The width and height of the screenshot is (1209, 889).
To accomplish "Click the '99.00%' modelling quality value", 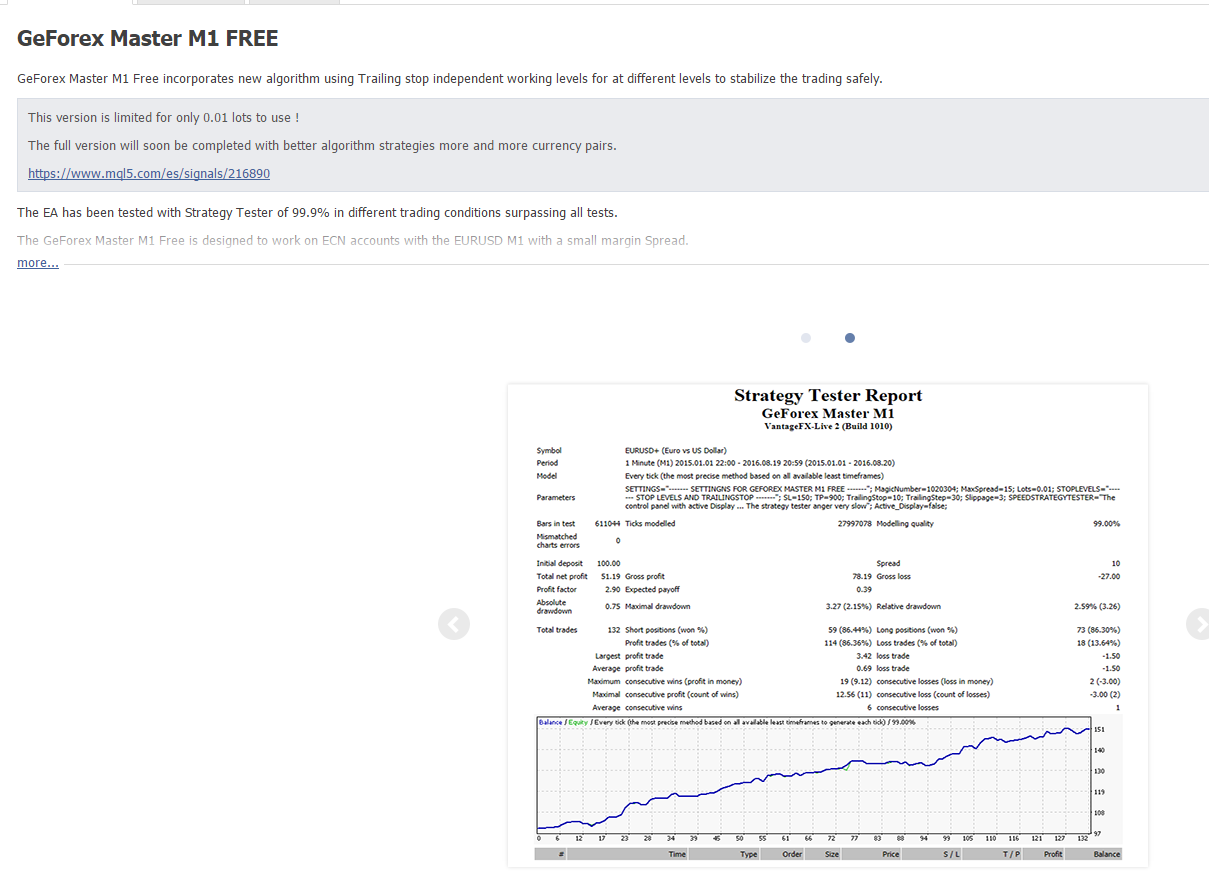I will click(x=1107, y=524).
